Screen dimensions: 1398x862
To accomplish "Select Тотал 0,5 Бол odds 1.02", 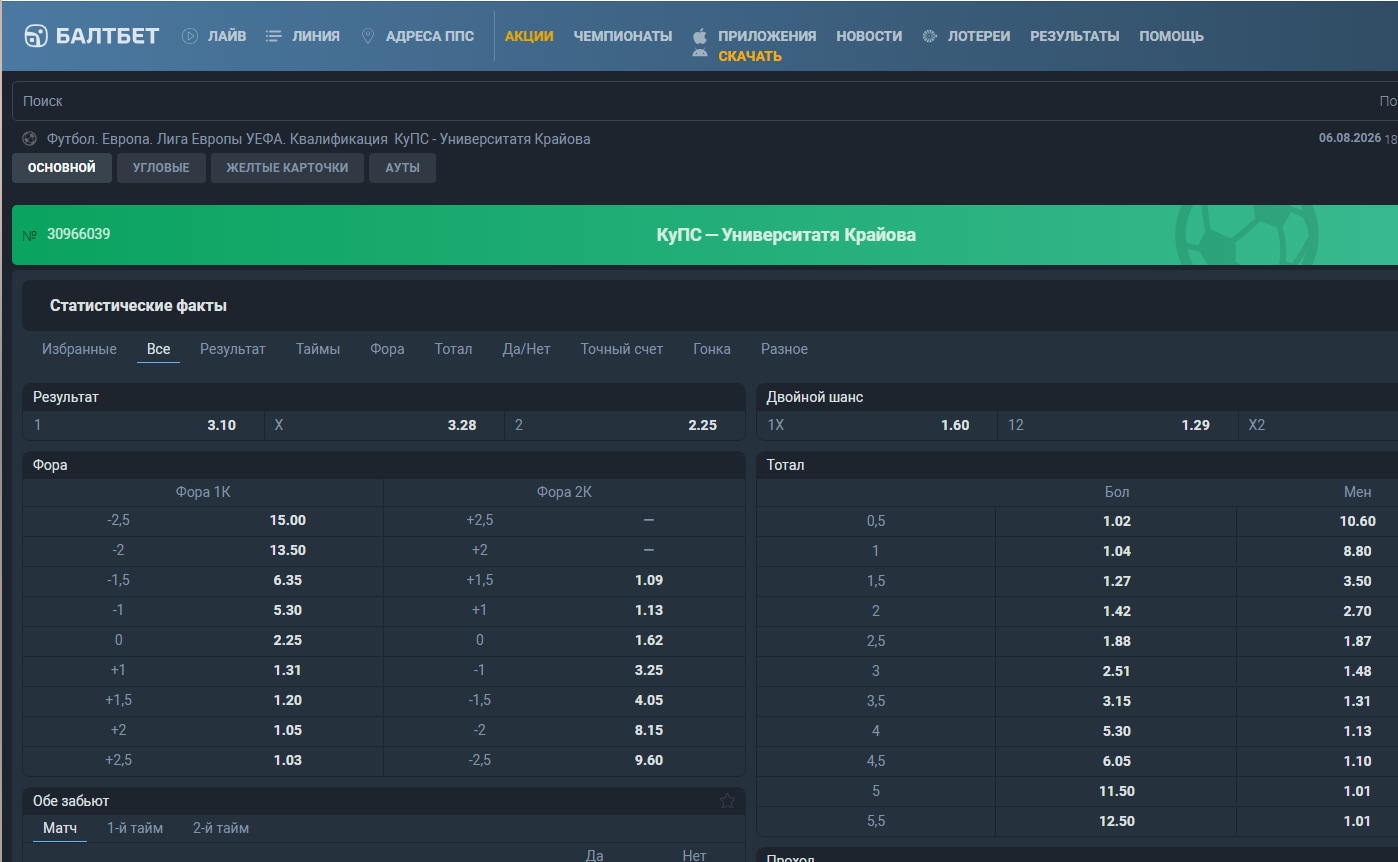I will [x=1116, y=521].
